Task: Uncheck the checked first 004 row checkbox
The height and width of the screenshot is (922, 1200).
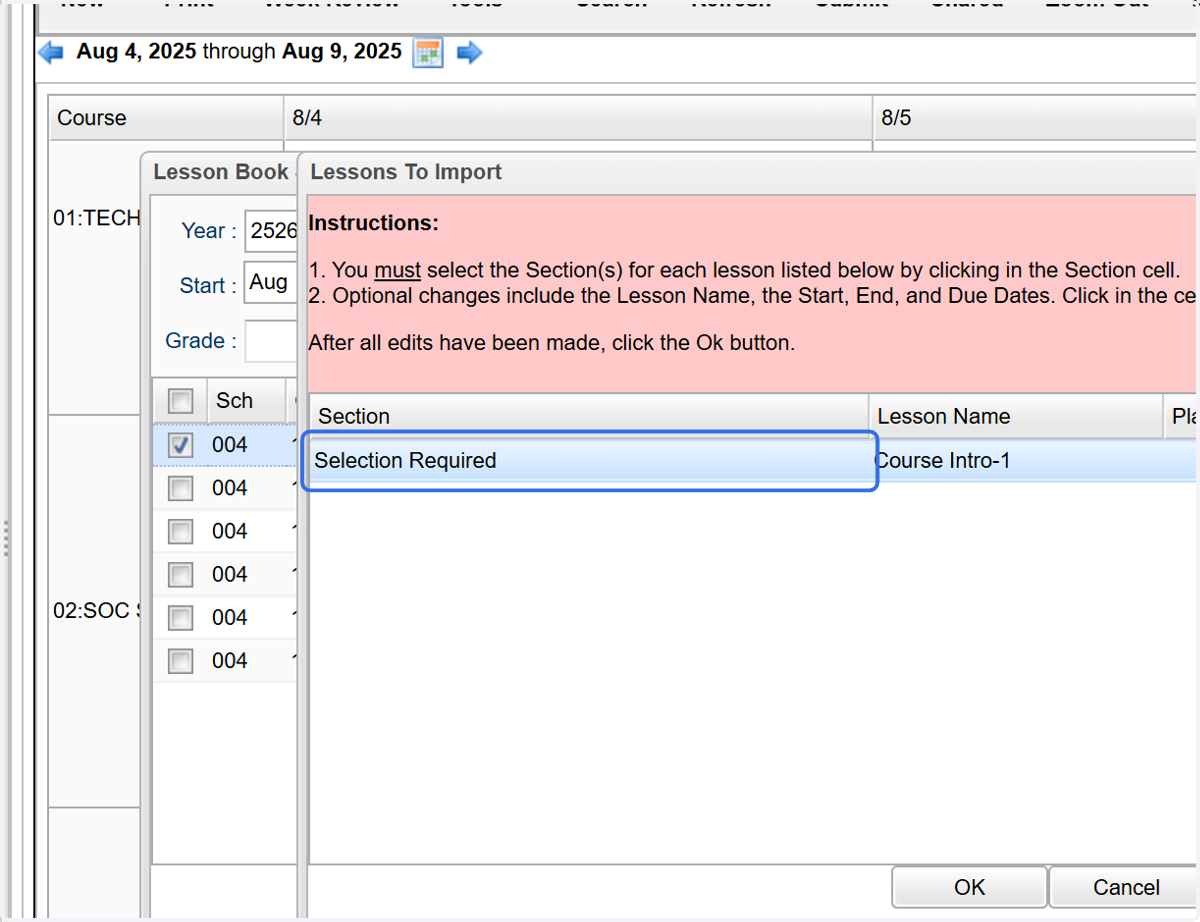Action: tap(180, 445)
